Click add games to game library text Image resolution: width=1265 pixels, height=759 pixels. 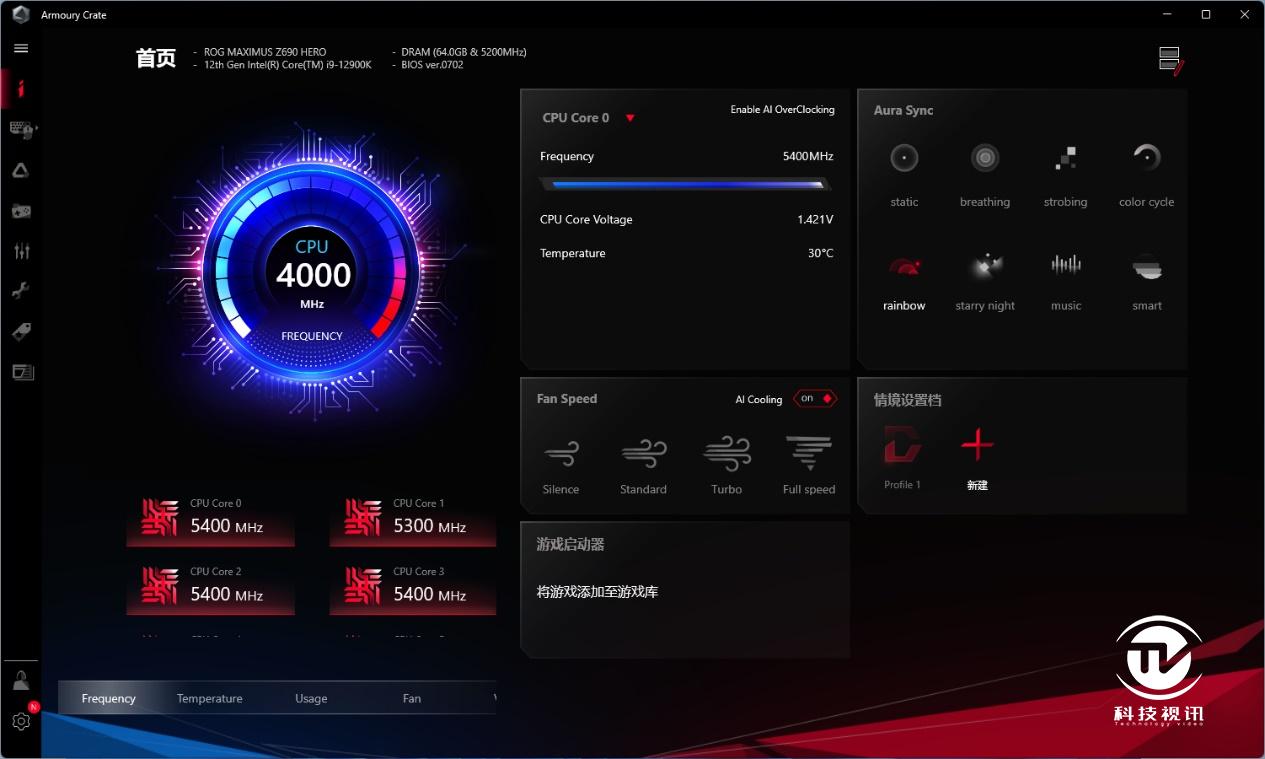597,592
